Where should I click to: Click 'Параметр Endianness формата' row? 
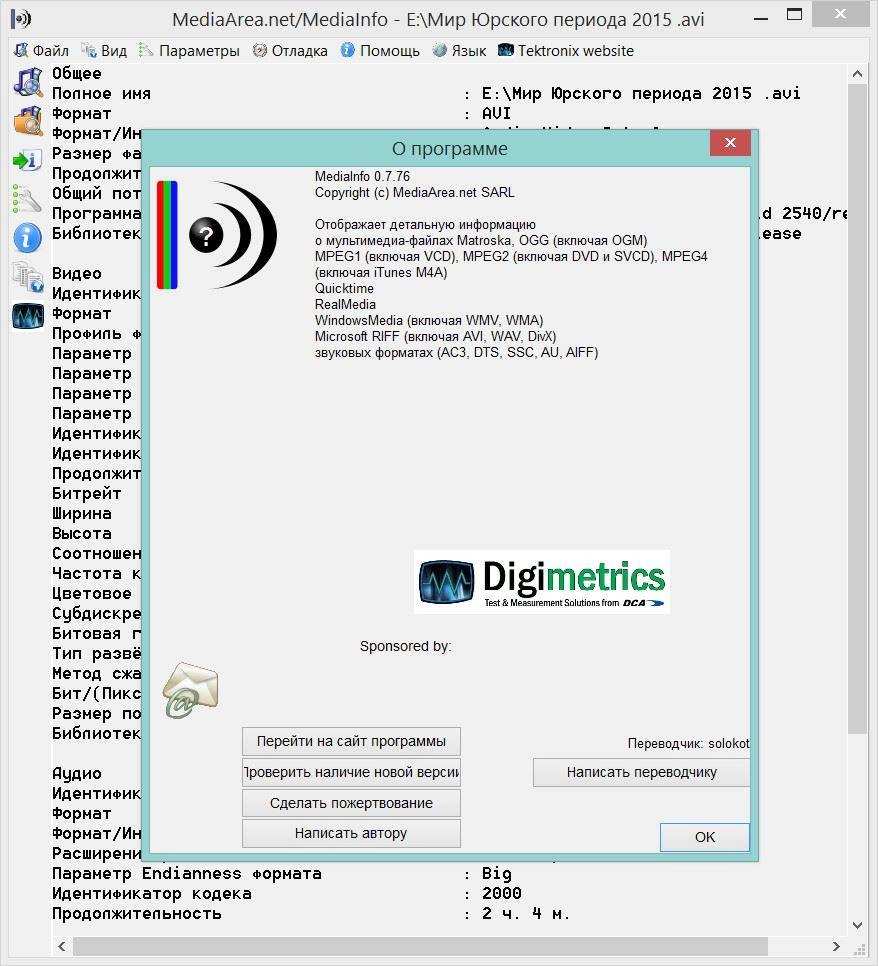click(282, 874)
